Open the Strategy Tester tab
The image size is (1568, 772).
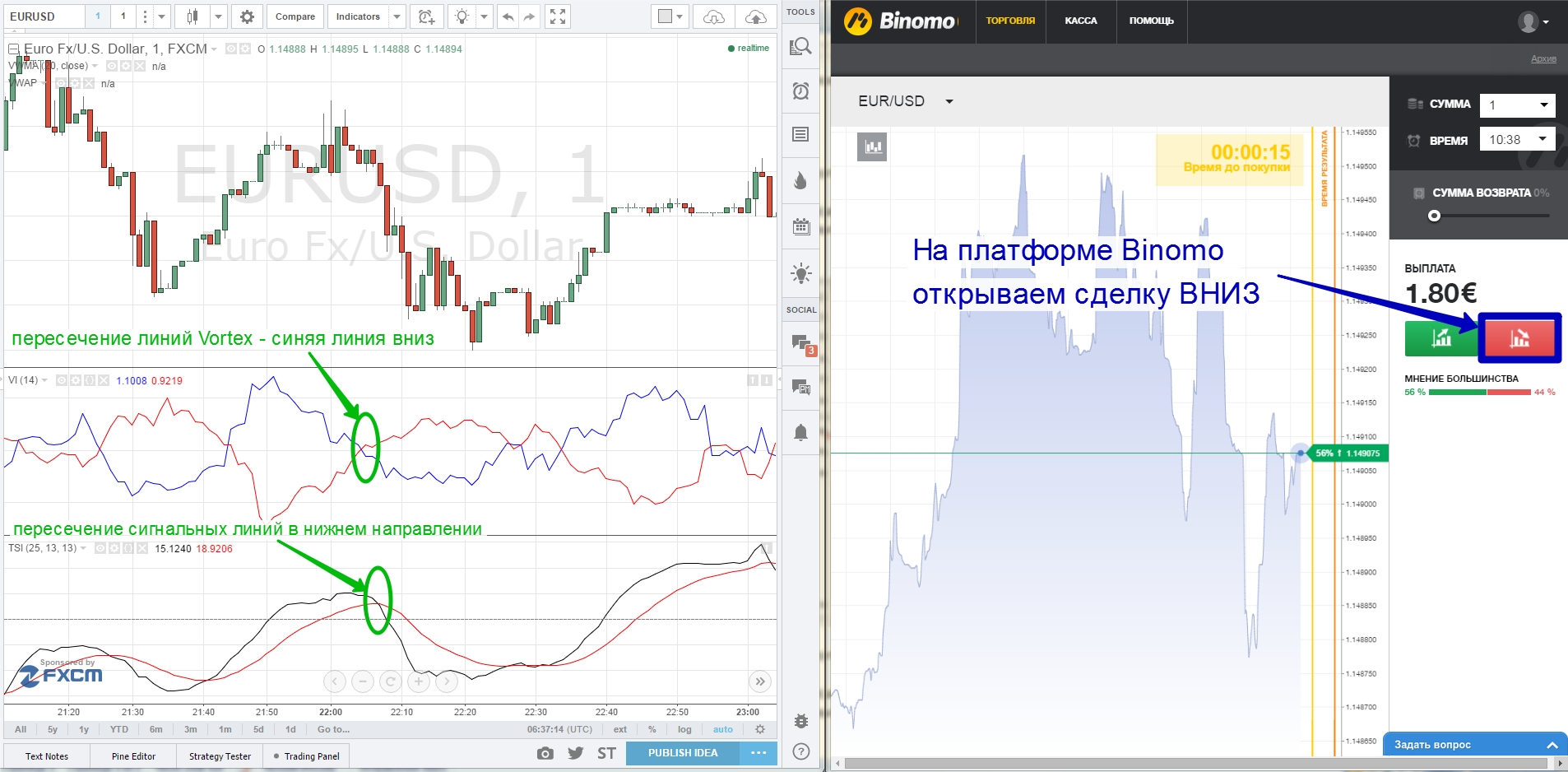(x=220, y=756)
